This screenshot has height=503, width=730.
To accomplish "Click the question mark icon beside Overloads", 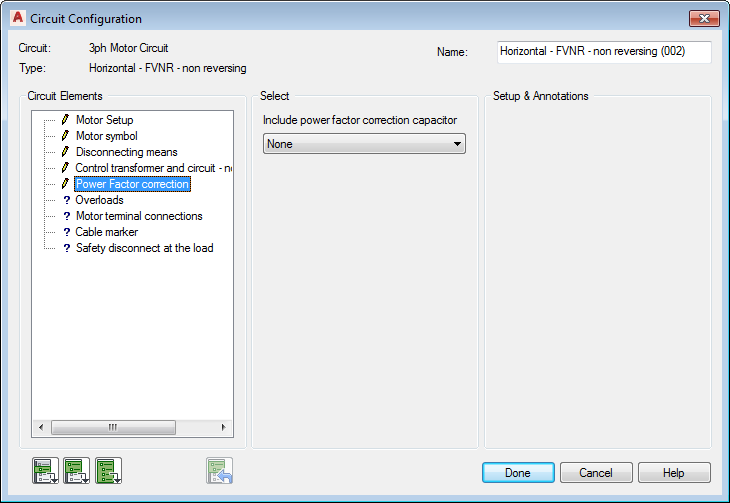I will tap(66, 200).
